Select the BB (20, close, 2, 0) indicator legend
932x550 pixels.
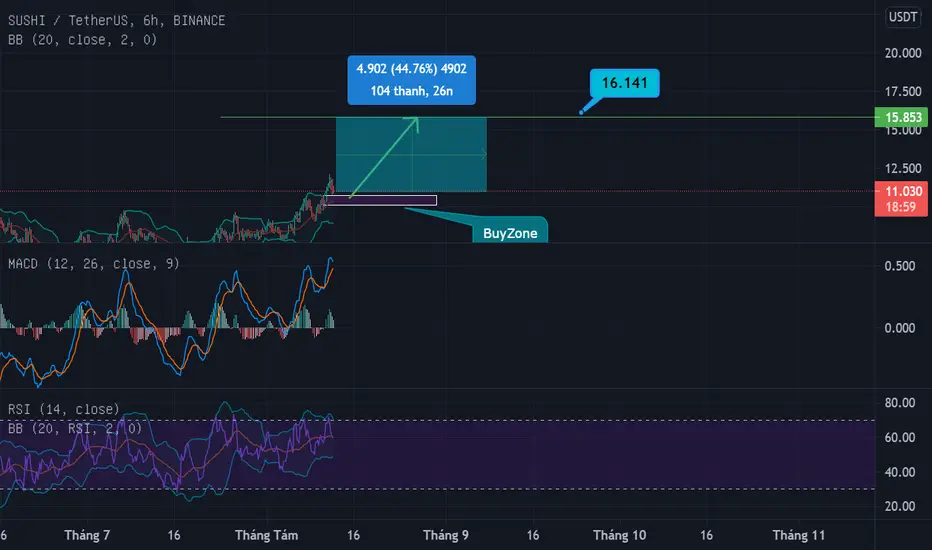(x=83, y=40)
